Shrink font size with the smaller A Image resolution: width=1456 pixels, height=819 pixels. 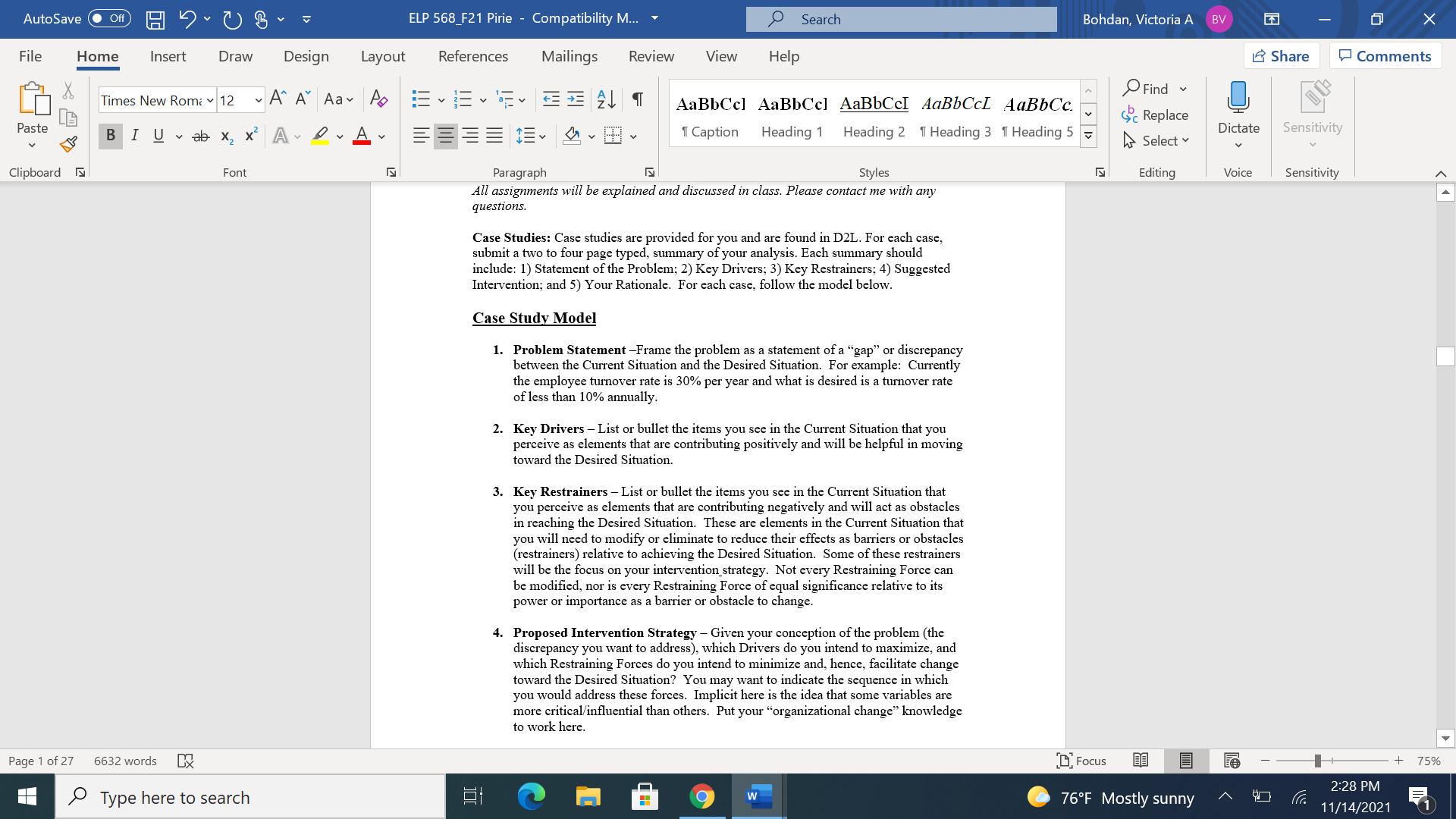[x=303, y=98]
